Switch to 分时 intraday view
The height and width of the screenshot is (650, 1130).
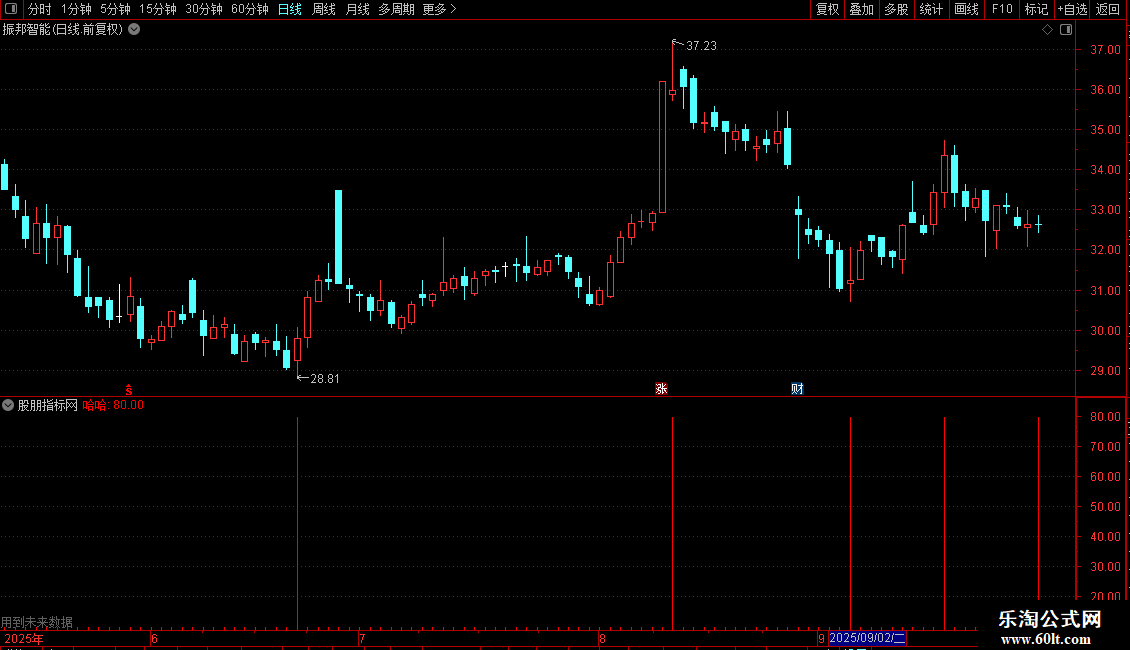point(40,9)
